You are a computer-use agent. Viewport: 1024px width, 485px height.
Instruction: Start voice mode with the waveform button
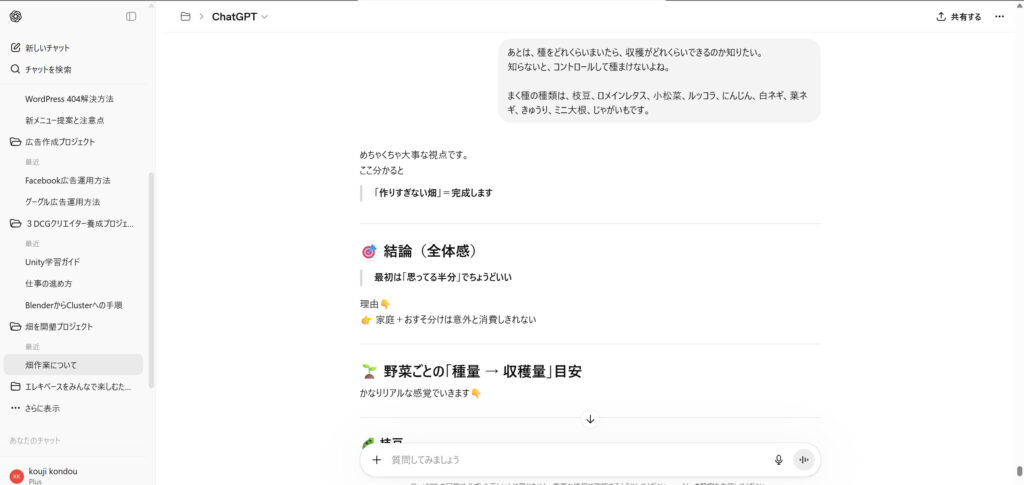point(802,460)
